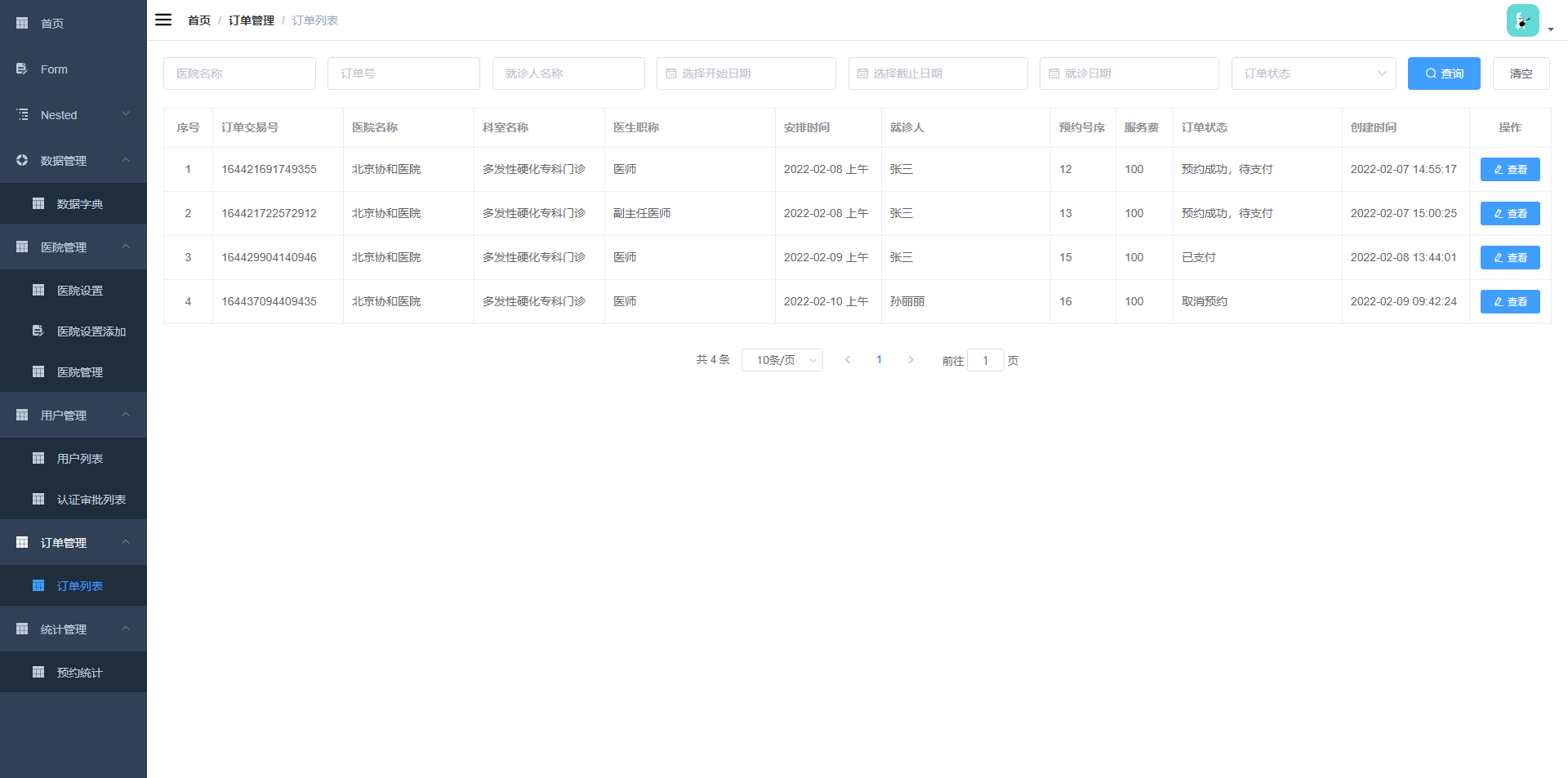
Task: Select page 1 in pagination
Action: (x=879, y=359)
